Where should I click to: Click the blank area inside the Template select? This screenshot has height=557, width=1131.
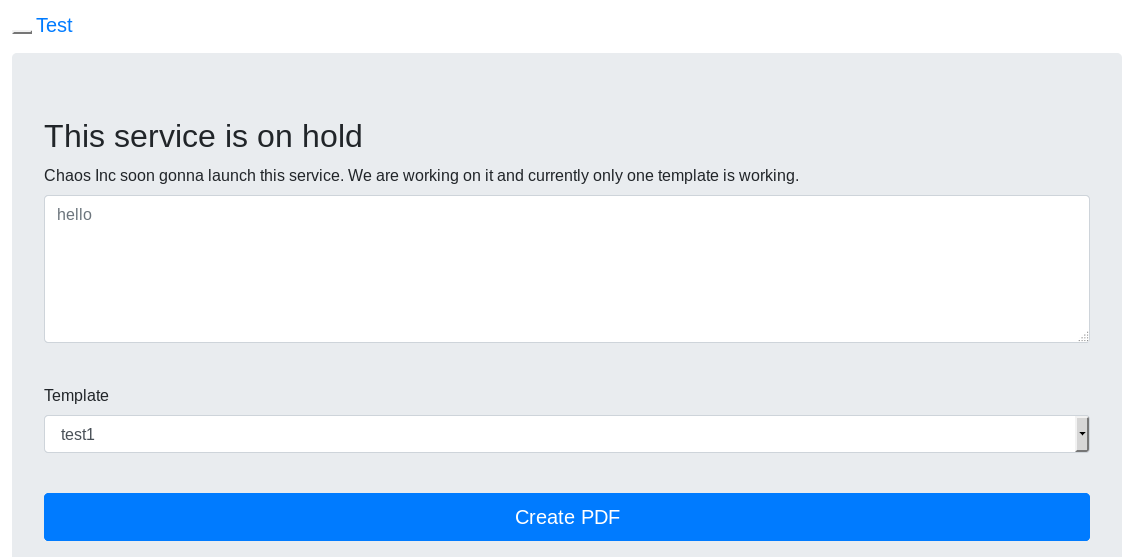tap(600, 434)
